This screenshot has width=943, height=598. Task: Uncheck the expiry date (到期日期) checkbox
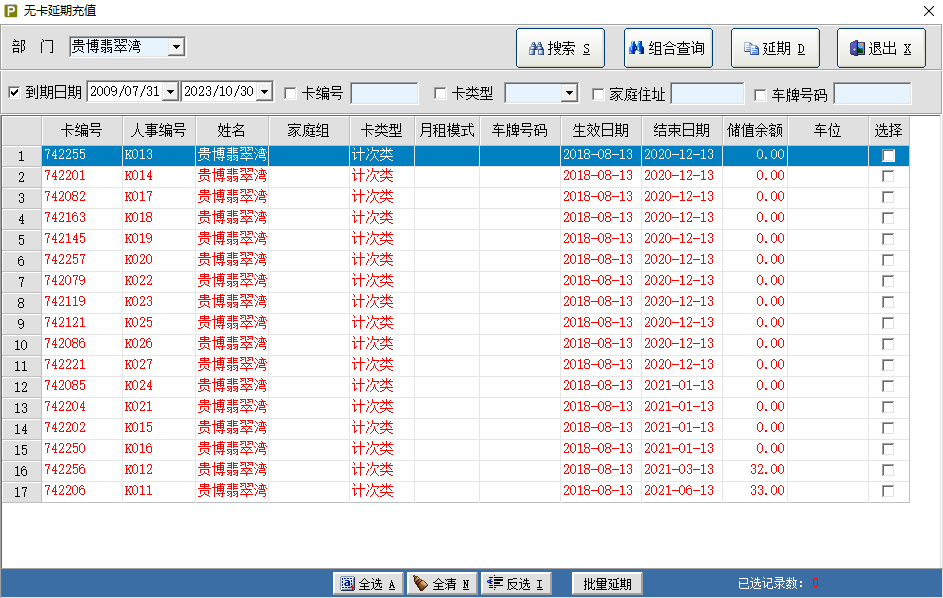[x=14, y=93]
